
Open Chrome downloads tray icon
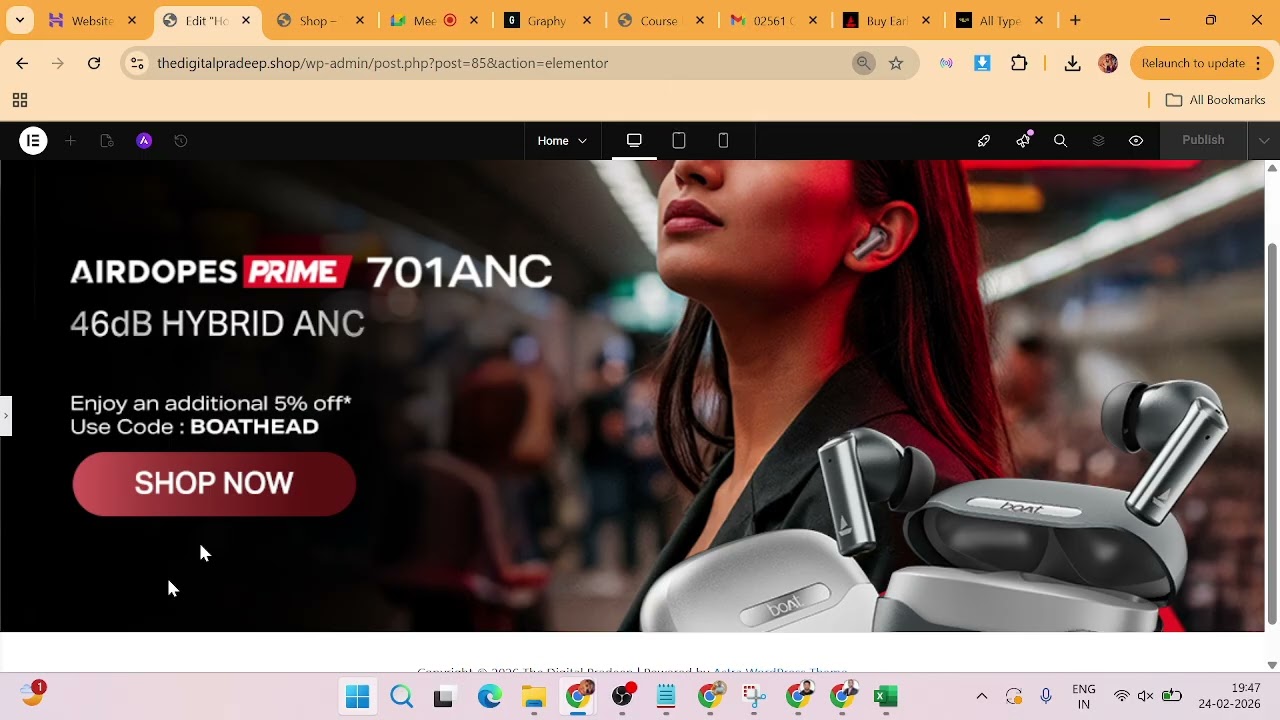pyautogui.click(x=1072, y=63)
